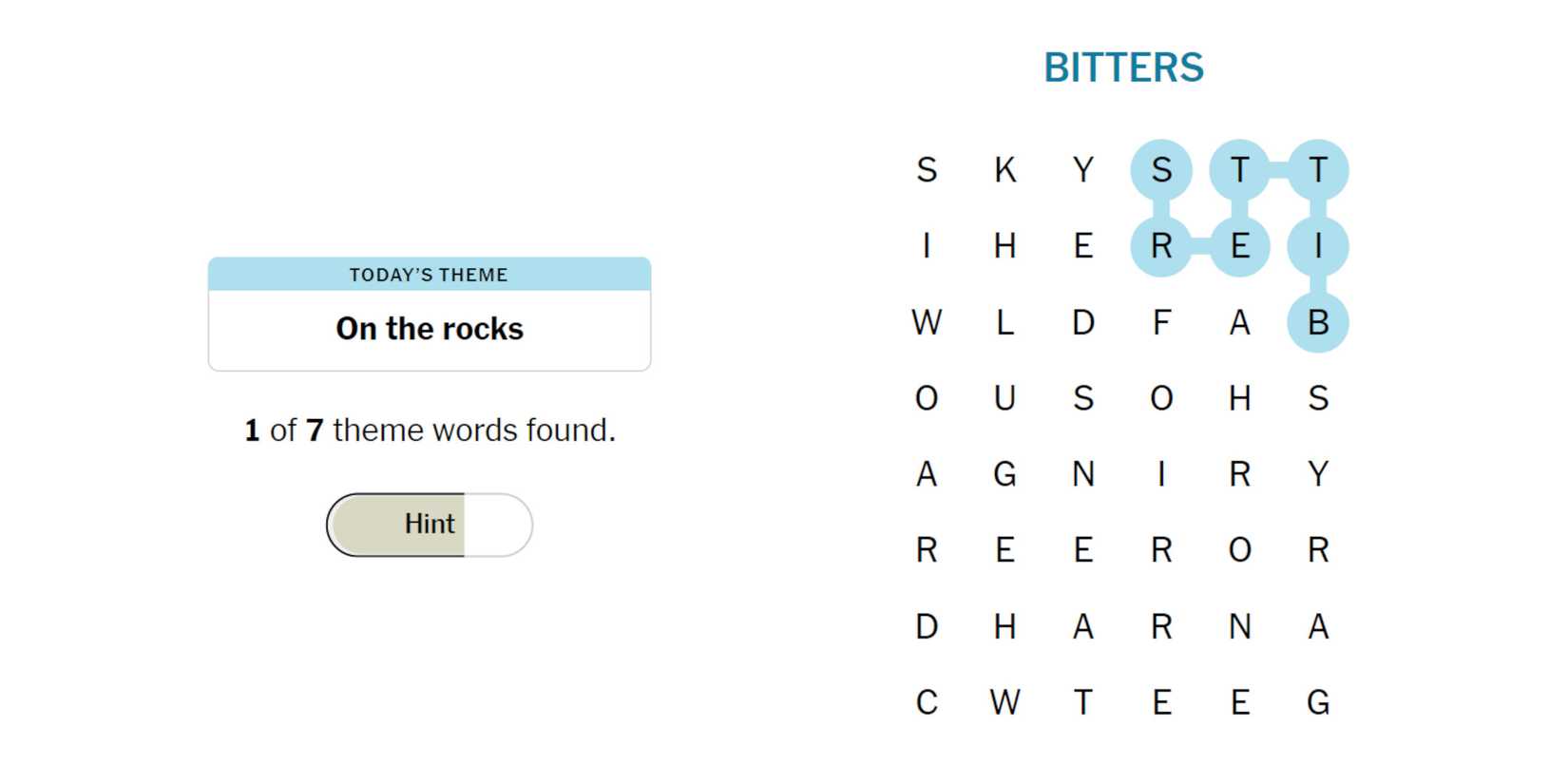The width and height of the screenshot is (1568, 784).
Task: Tap the H between I and E
Action: pos(1004,246)
